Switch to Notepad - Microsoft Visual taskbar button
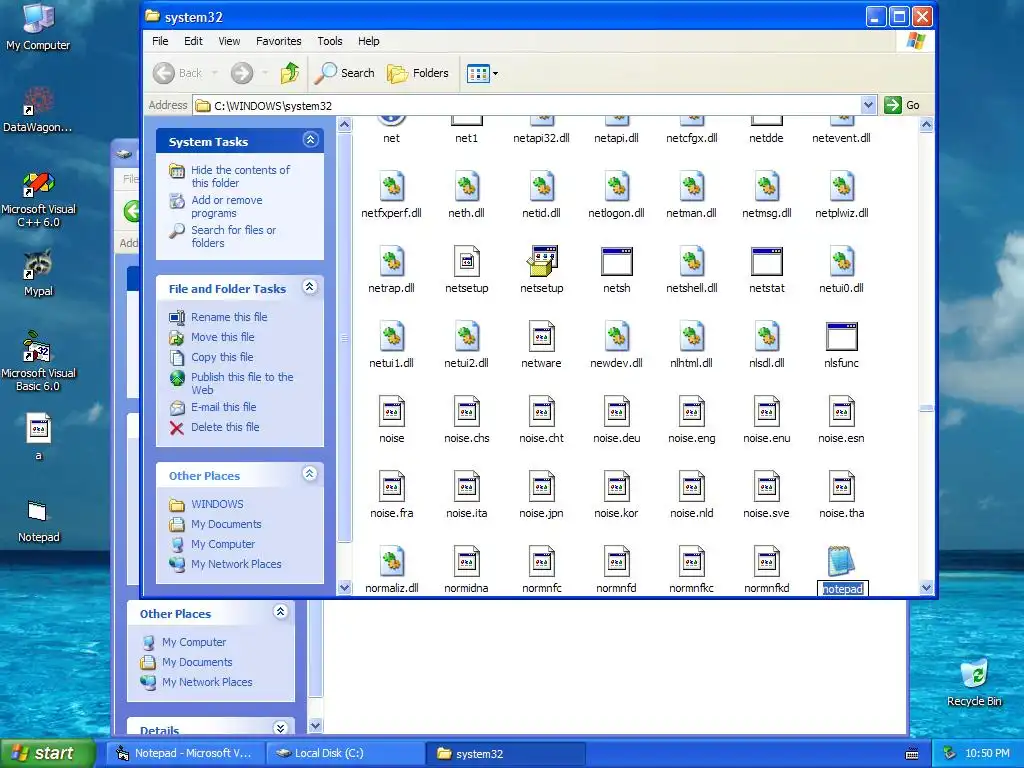 [187, 753]
